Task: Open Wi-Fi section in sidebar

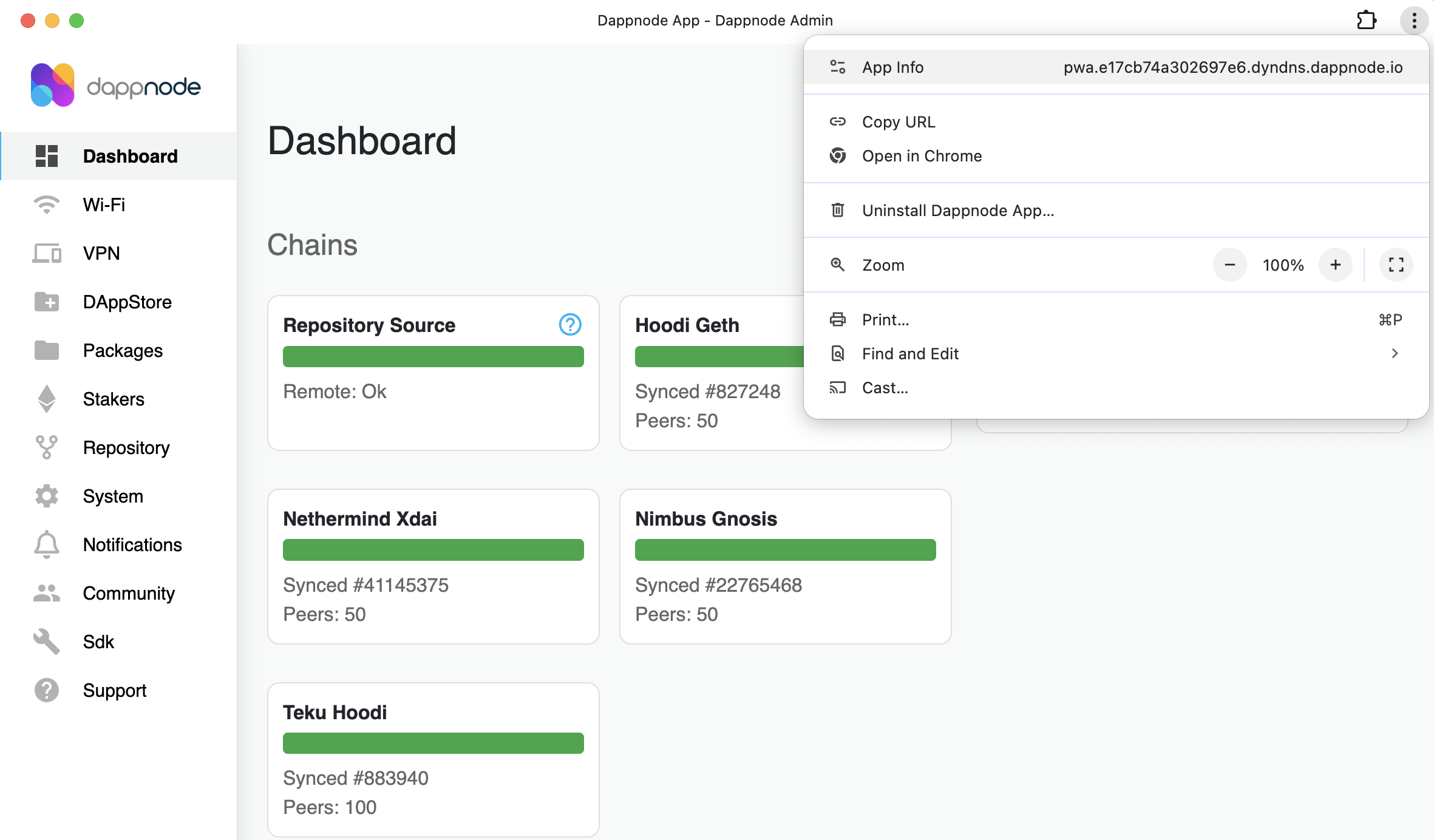Action: [104, 205]
